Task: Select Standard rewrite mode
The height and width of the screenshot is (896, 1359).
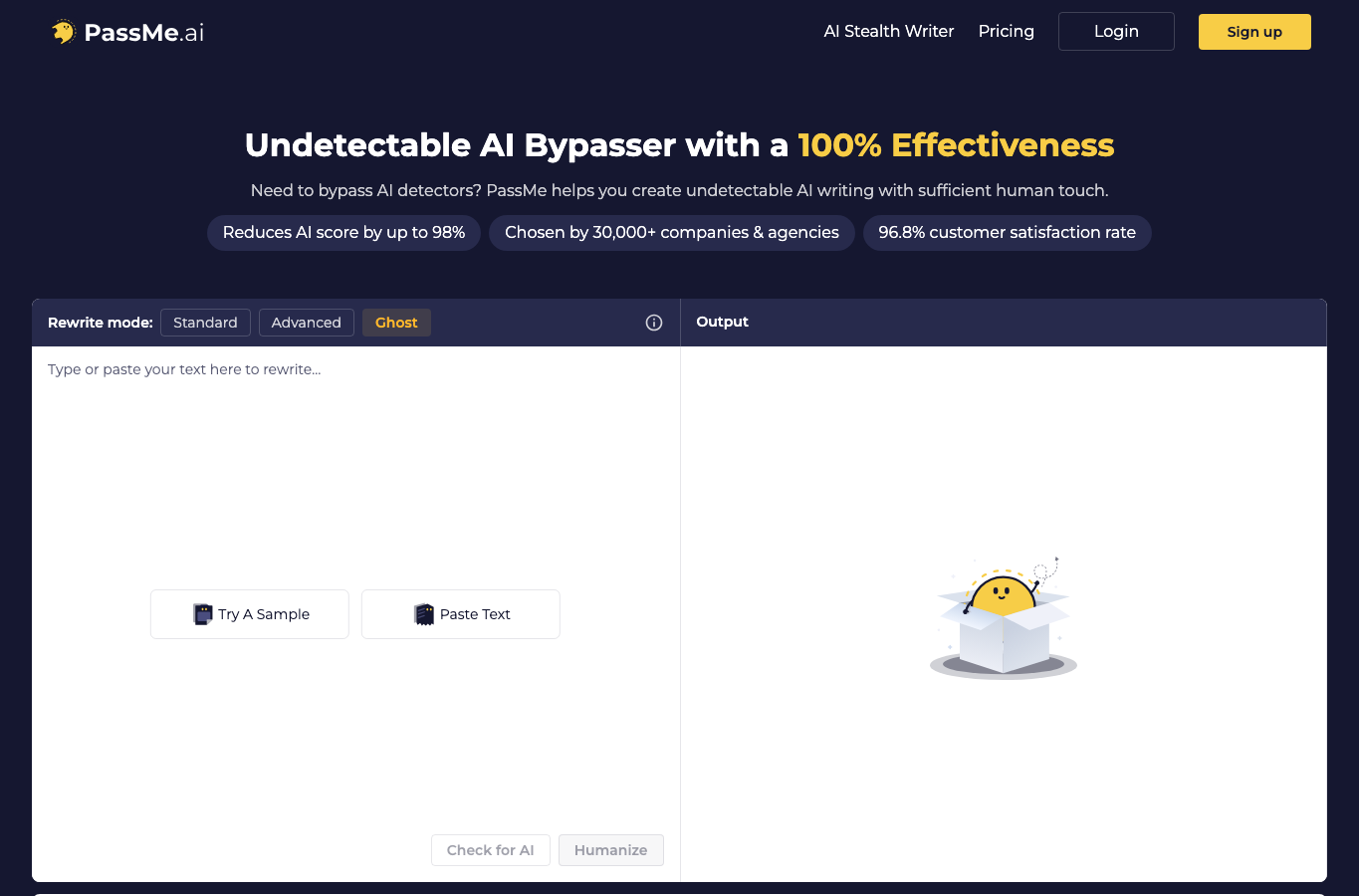Action: coord(205,323)
